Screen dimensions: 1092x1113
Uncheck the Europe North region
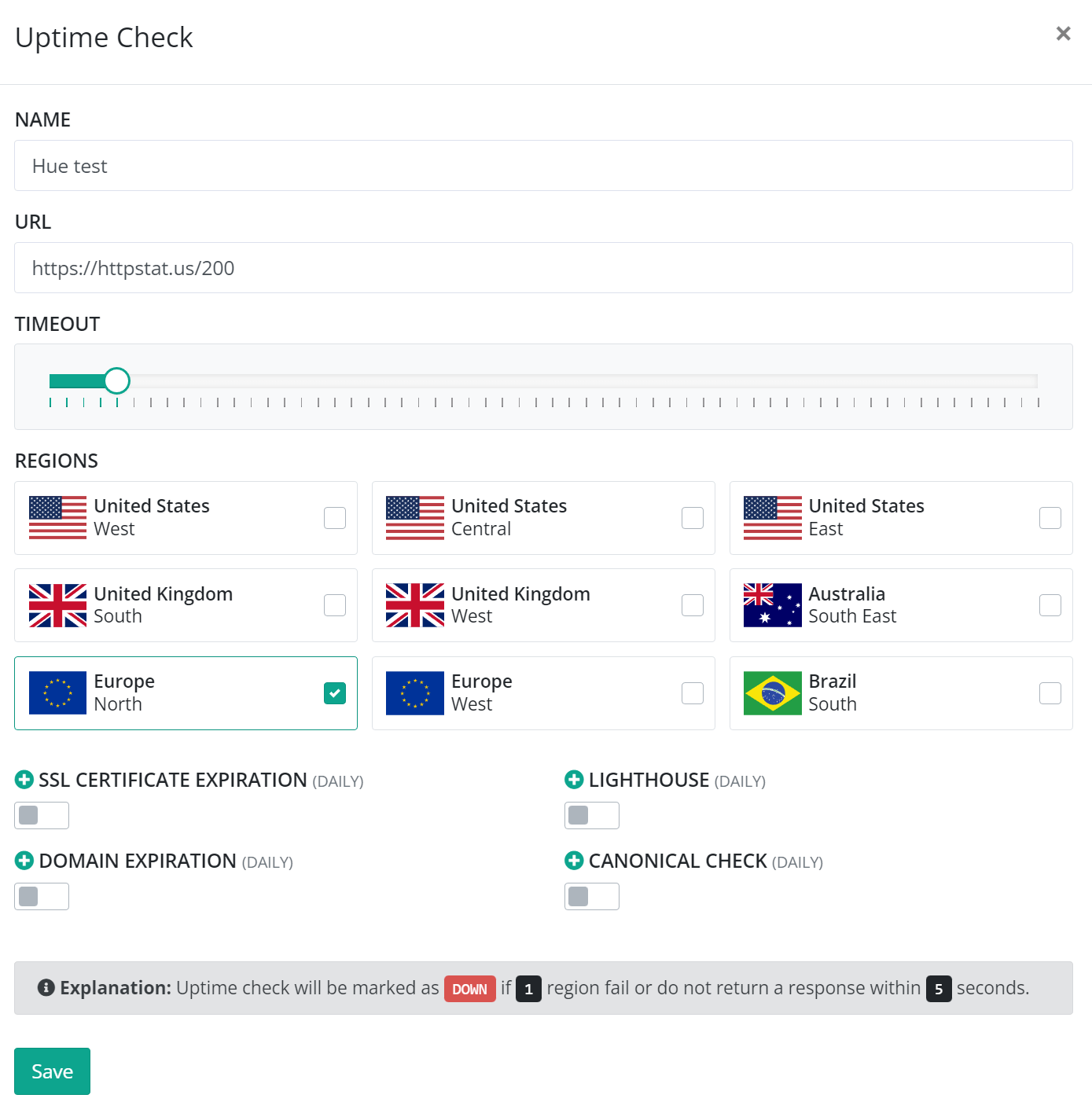334,692
